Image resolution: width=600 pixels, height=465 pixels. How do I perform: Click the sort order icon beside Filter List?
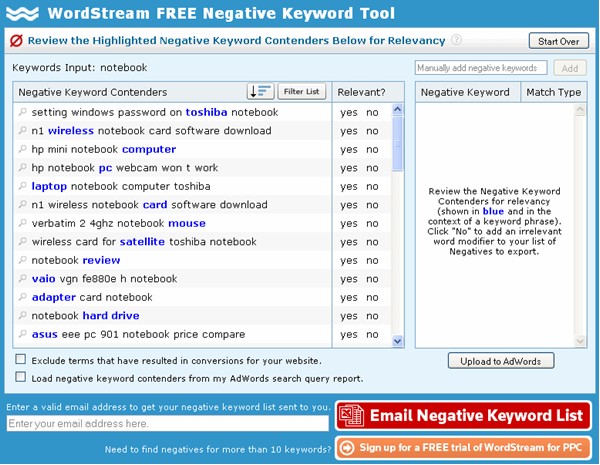pos(260,91)
